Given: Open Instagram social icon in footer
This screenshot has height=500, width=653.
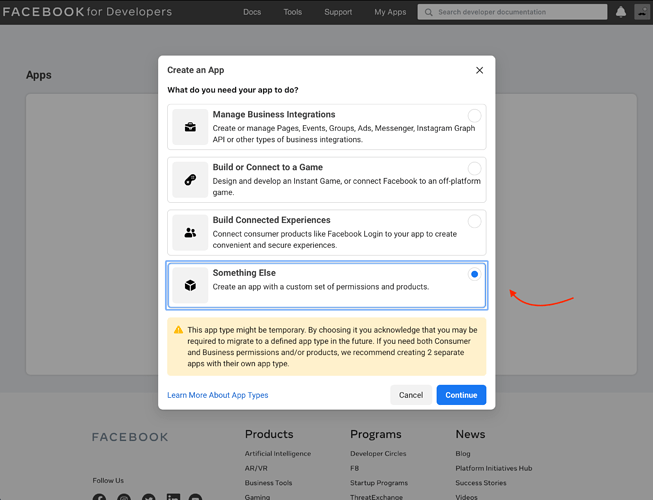Looking at the screenshot, I should (124, 497).
